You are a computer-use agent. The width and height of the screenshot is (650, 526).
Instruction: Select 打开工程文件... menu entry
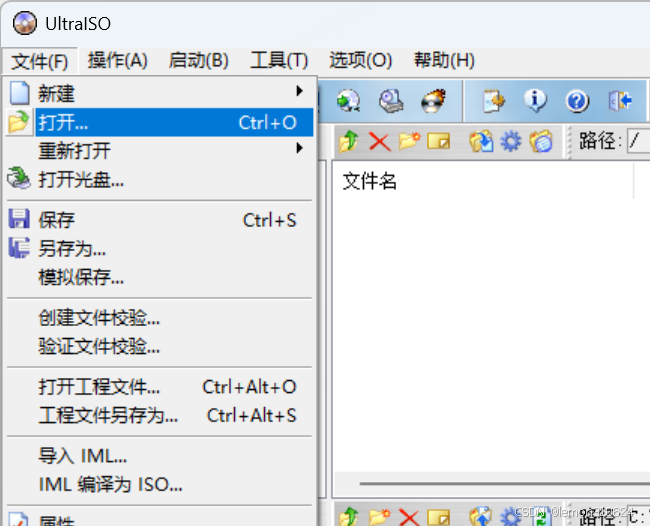[160, 387]
